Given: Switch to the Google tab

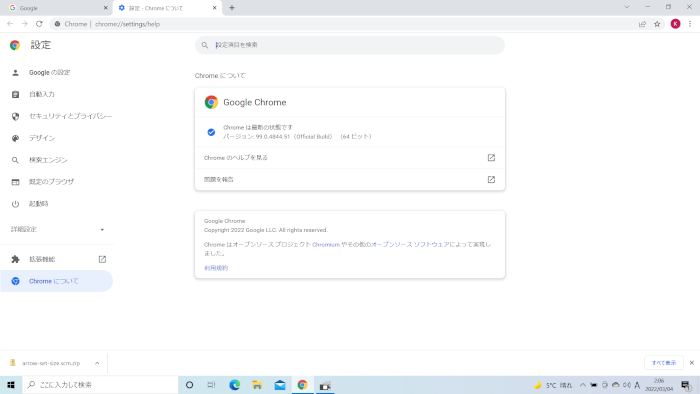Looking at the screenshot, I should 56,8.
